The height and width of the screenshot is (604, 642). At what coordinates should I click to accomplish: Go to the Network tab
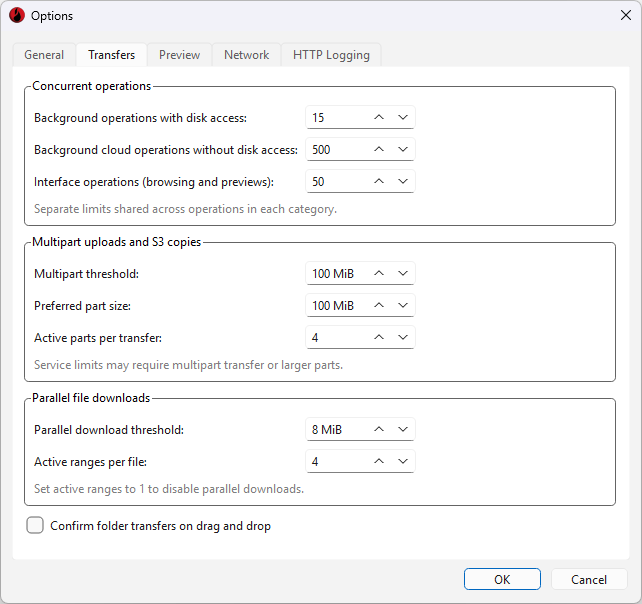[246, 55]
